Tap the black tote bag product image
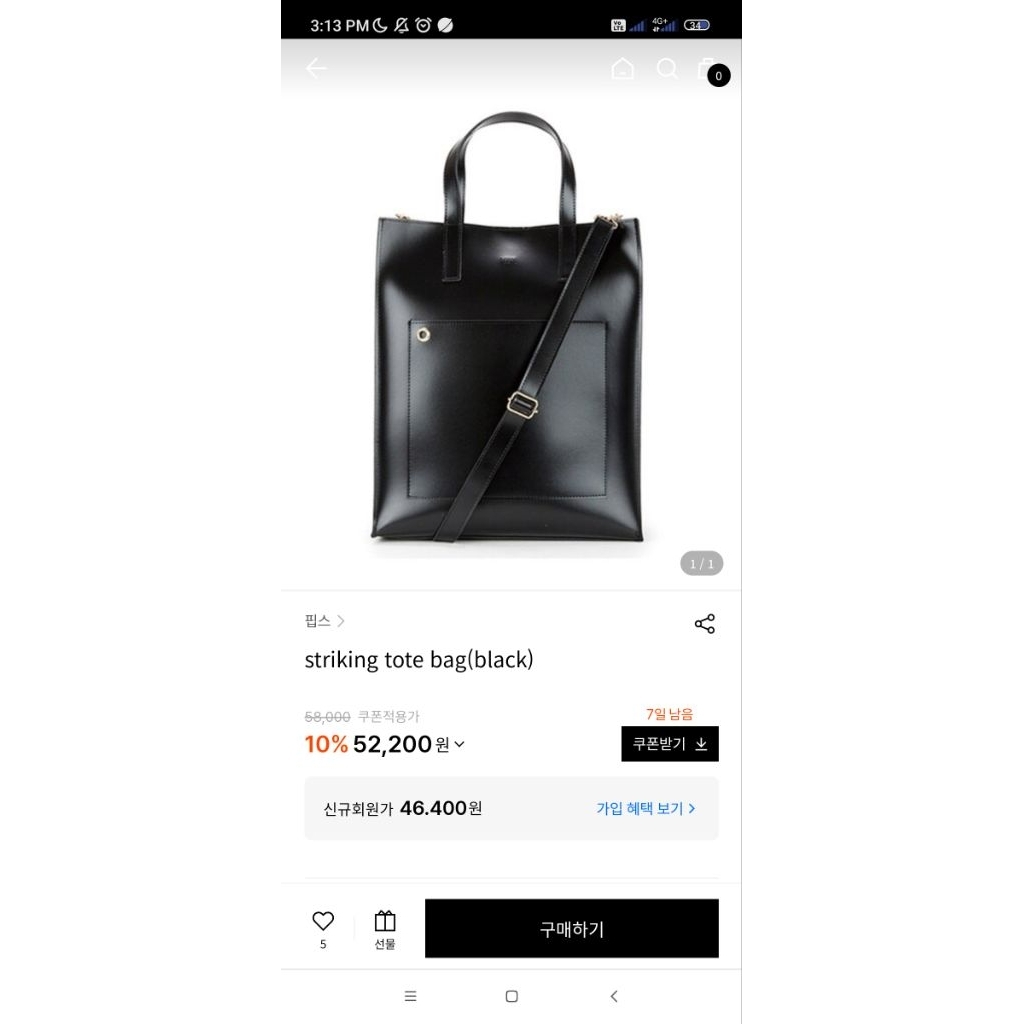 tap(510, 330)
